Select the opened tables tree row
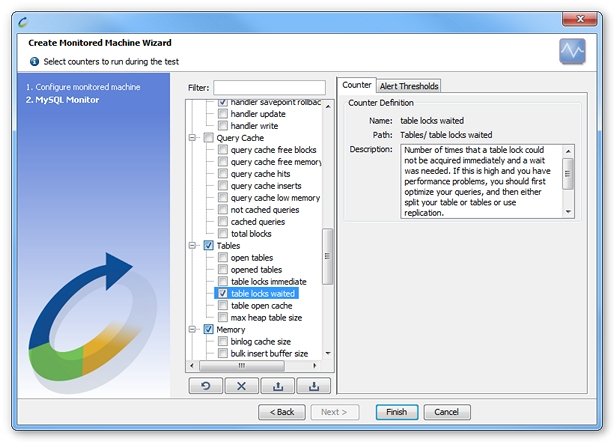614x442 pixels. tap(256, 269)
